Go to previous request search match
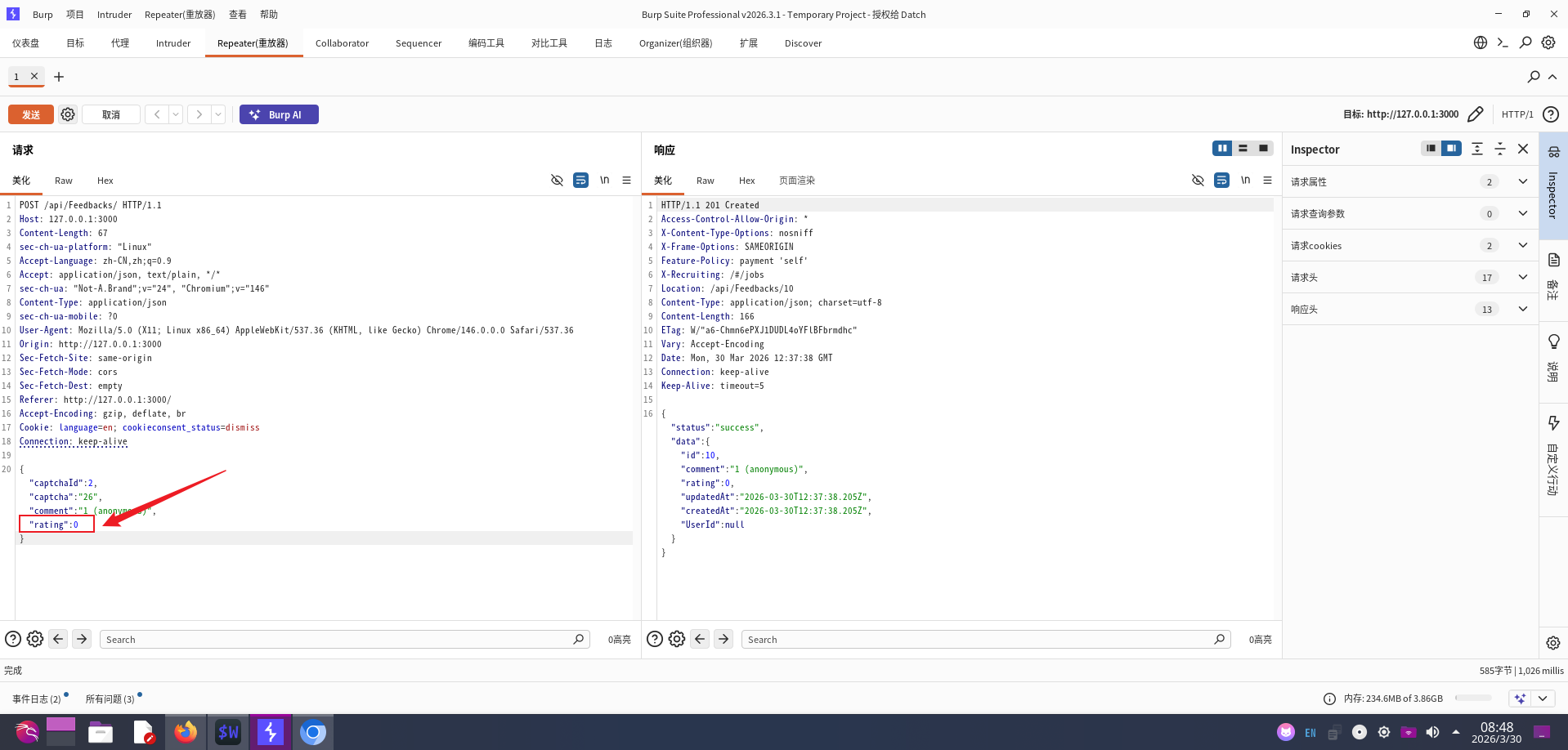Image resolution: width=1568 pixels, height=750 pixels. [58, 639]
